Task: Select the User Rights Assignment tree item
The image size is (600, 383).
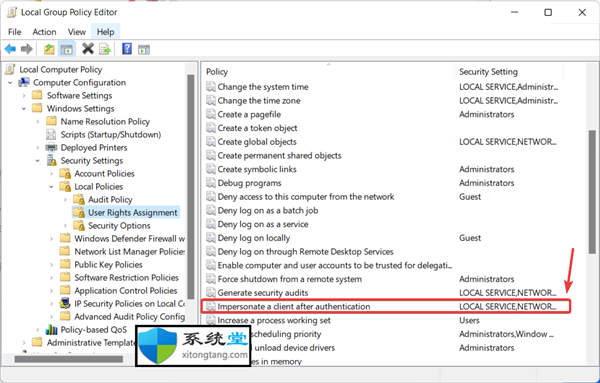Action: click(133, 212)
